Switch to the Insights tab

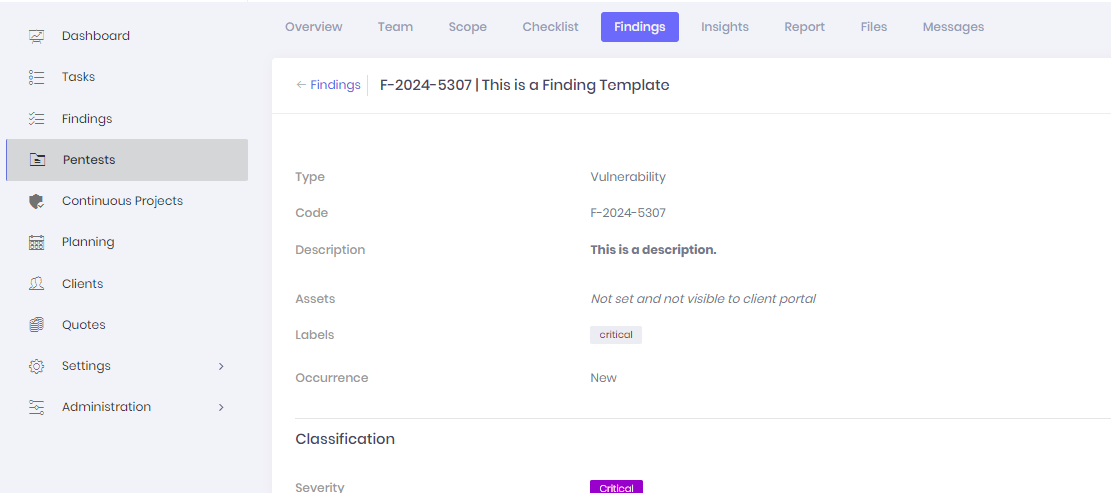tap(725, 27)
